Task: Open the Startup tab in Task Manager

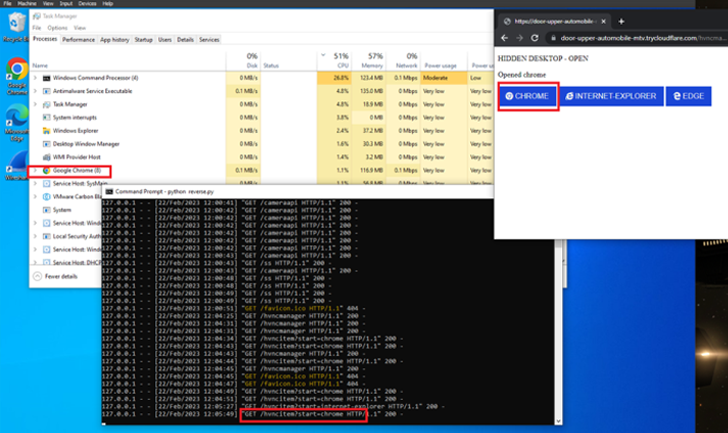Action: pos(144,40)
